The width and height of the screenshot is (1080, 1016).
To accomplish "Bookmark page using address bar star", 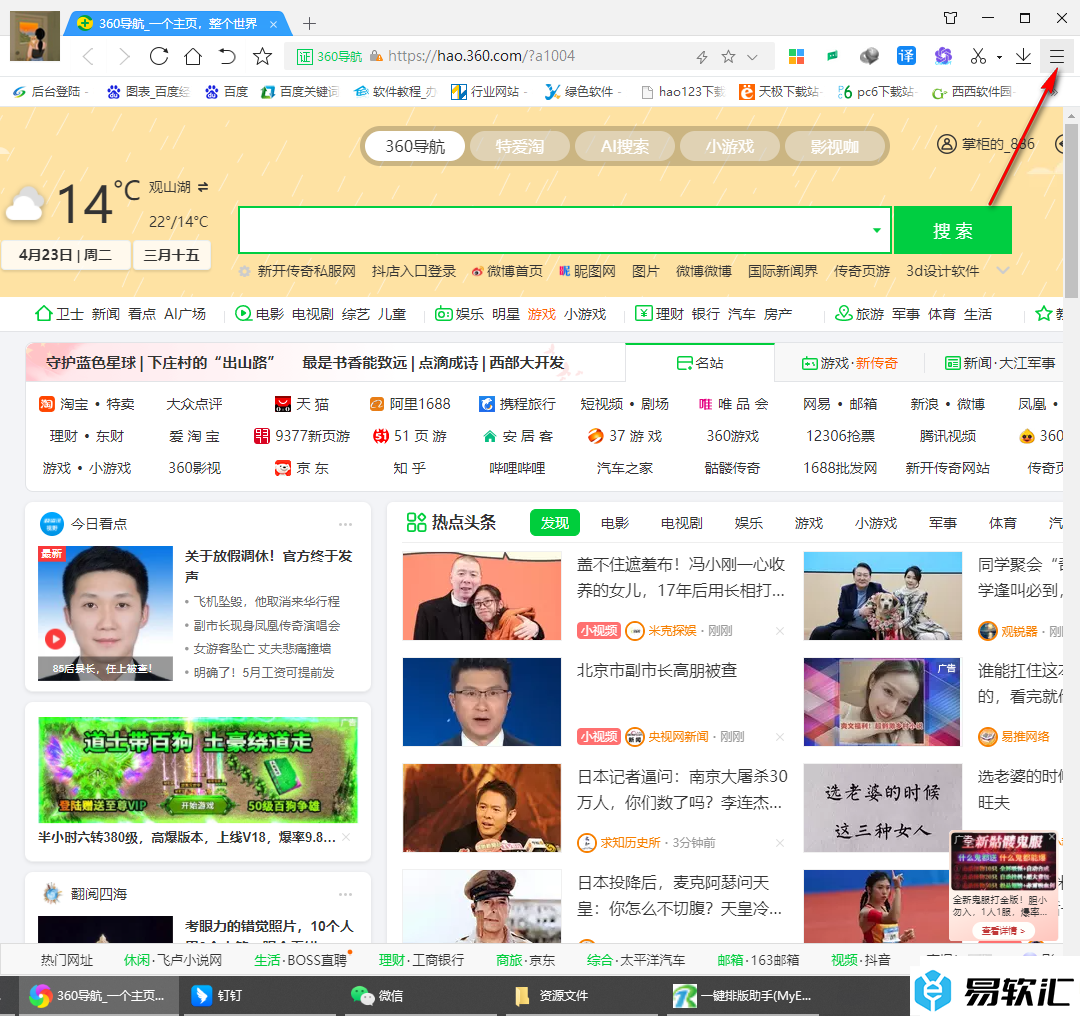I will point(728,56).
